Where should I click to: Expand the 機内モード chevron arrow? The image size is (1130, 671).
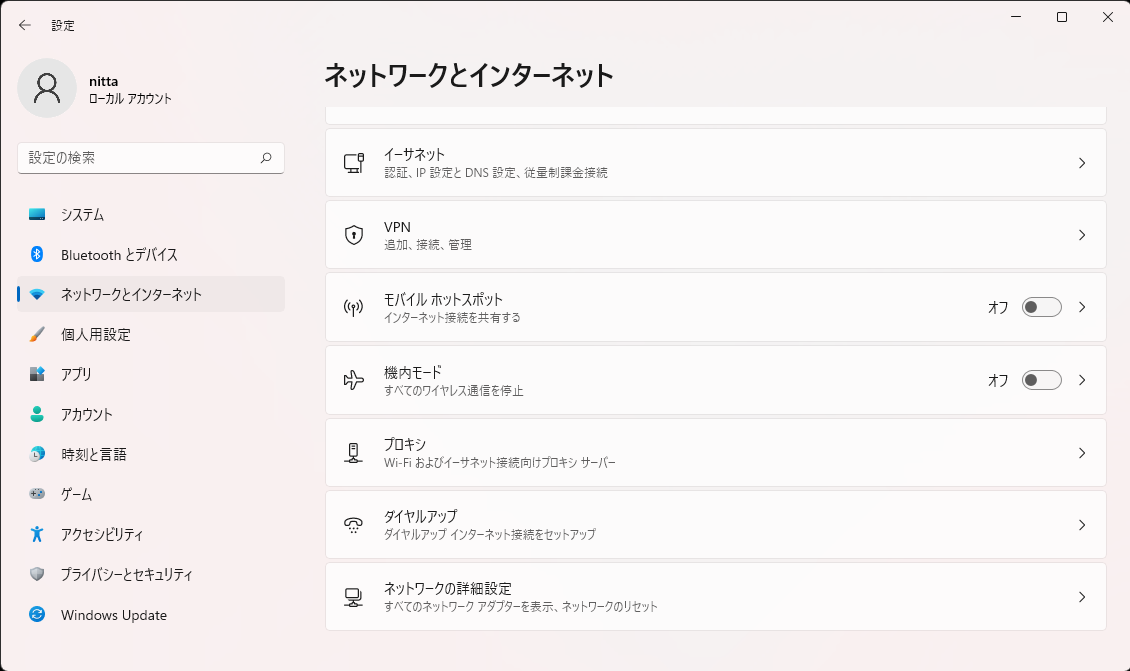pos(1082,380)
